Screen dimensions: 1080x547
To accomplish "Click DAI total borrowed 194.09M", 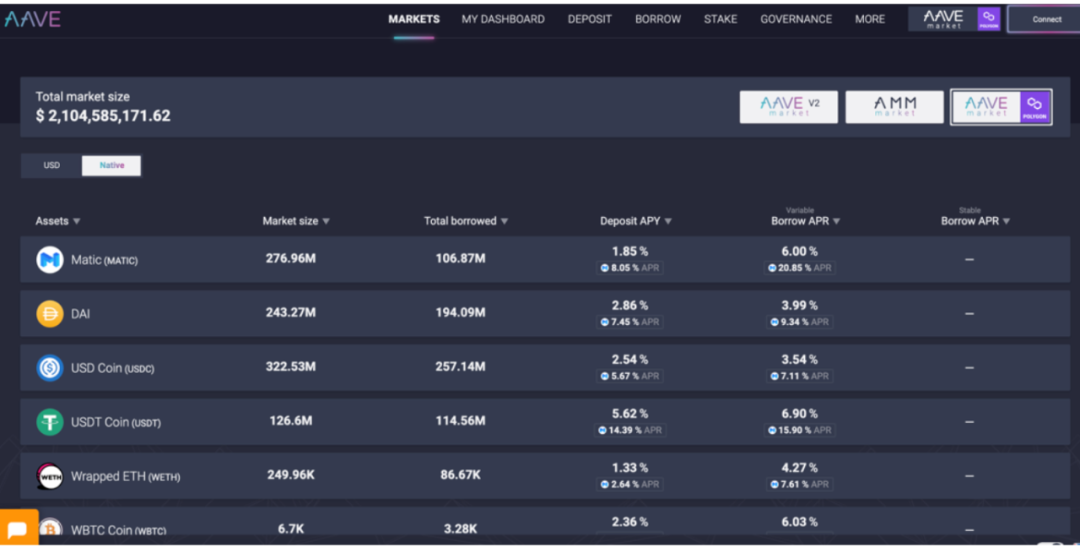I will [x=460, y=312].
